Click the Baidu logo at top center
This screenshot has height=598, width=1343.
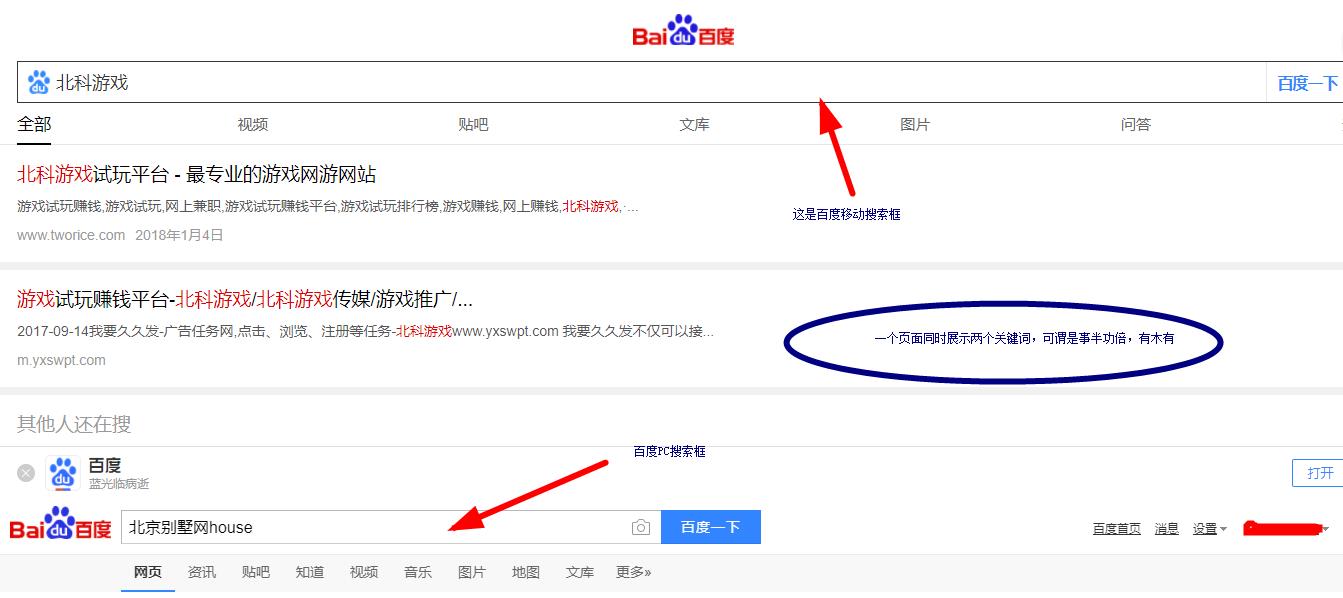click(683, 31)
